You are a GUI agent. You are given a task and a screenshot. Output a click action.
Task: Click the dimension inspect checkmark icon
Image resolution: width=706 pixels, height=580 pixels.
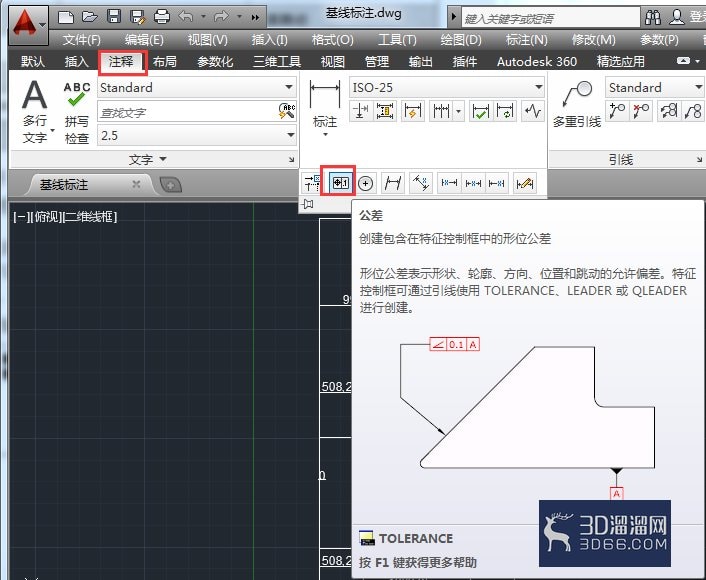[x=480, y=111]
